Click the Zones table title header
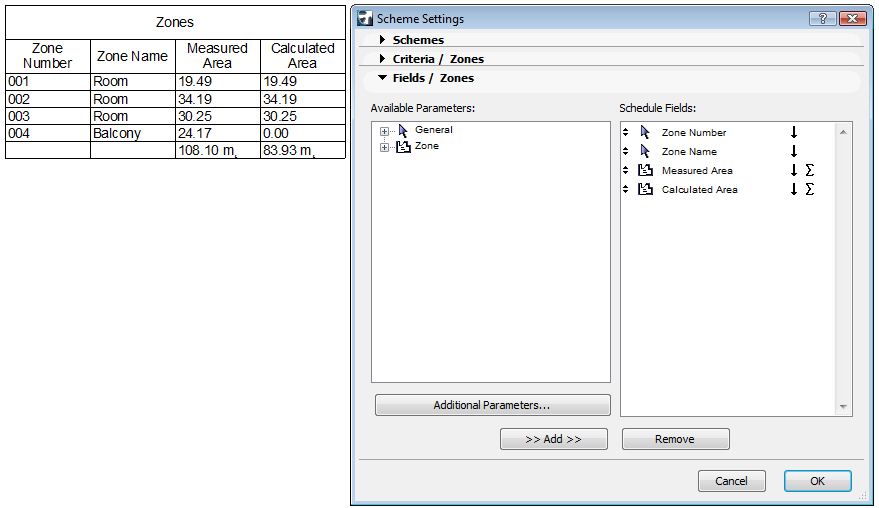Viewport: 879px width, 508px height. pos(175,22)
